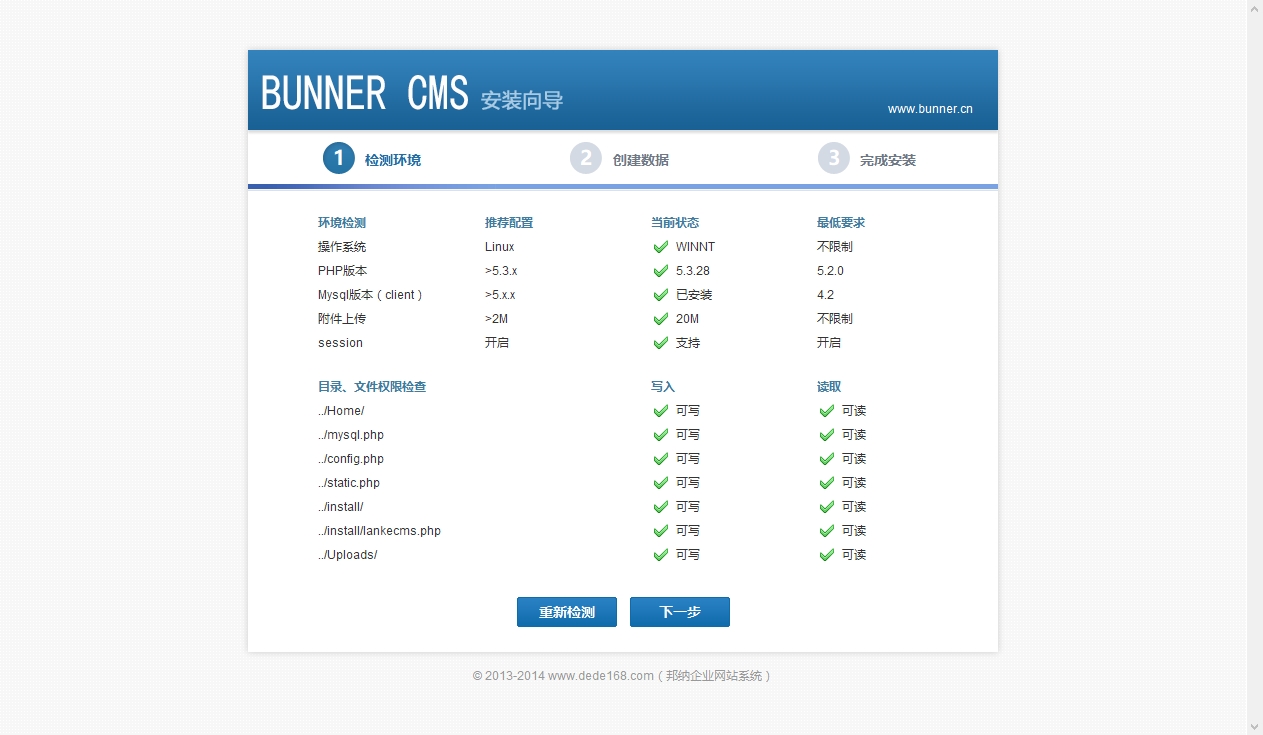Click the 写入 column header
Viewport: 1263px width, 735px height.
point(663,387)
